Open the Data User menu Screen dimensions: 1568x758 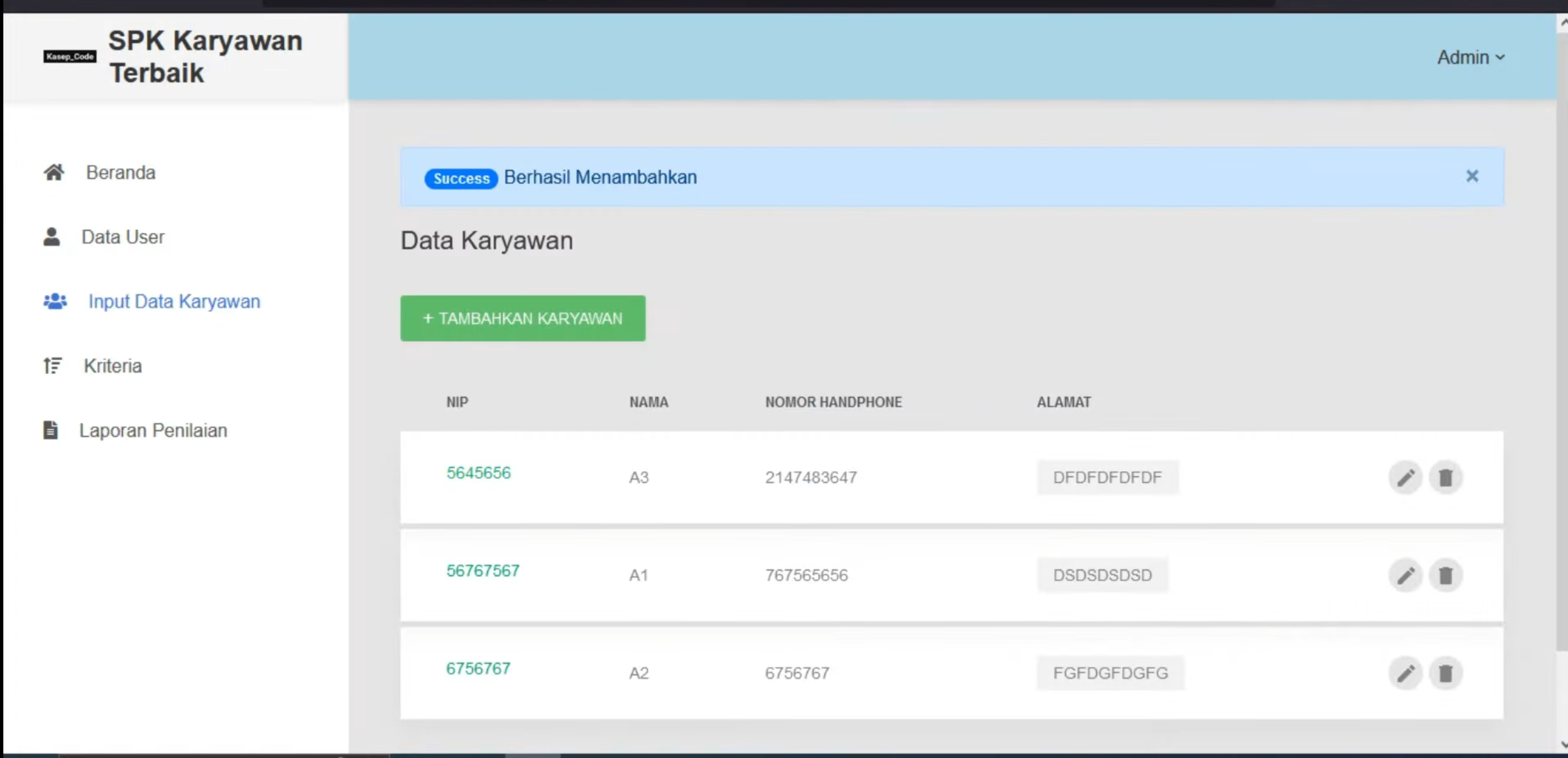123,237
